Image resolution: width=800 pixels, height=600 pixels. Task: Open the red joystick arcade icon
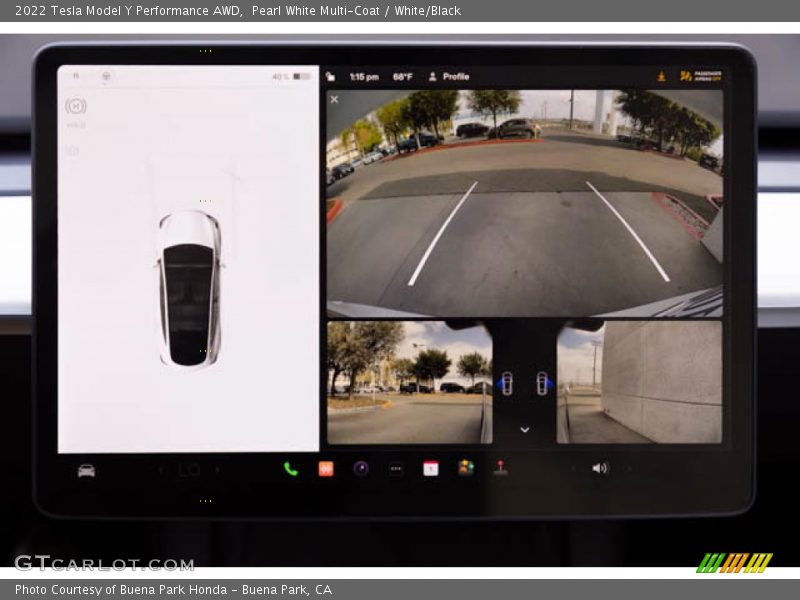[500, 467]
